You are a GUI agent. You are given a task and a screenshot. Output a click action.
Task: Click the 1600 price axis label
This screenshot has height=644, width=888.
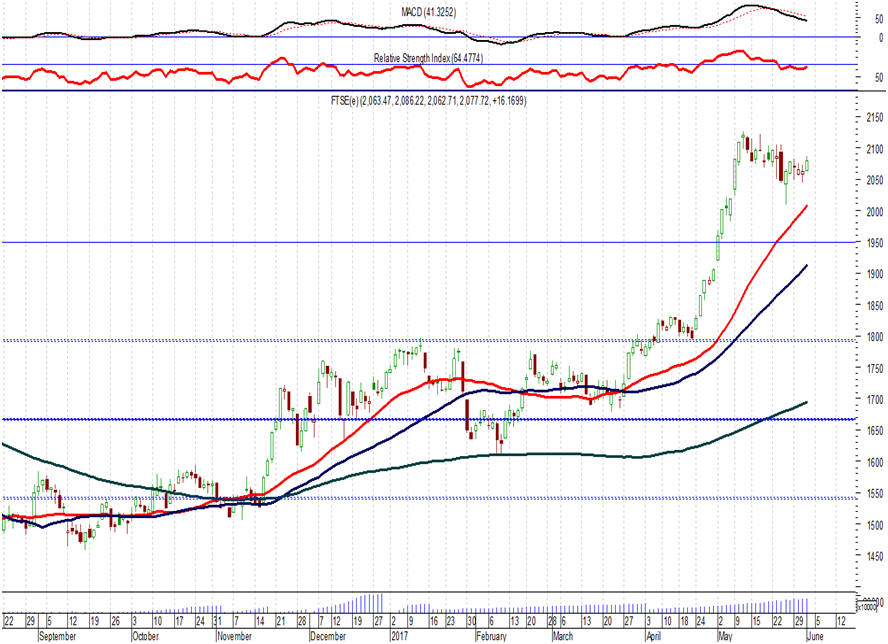click(x=874, y=463)
